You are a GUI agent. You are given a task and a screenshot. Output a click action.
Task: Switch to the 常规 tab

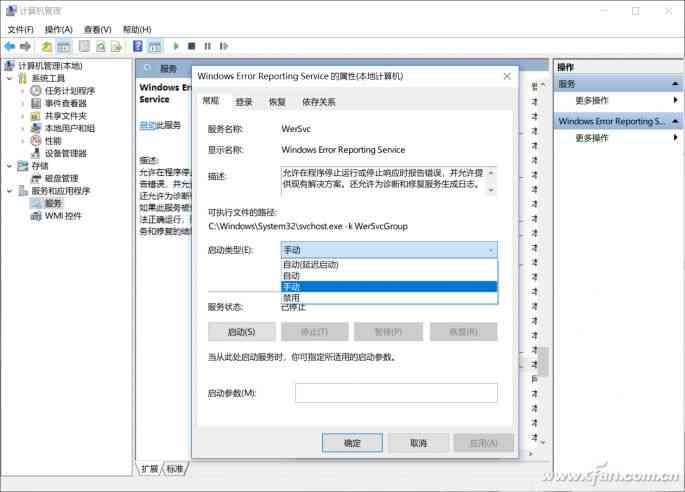(211, 101)
